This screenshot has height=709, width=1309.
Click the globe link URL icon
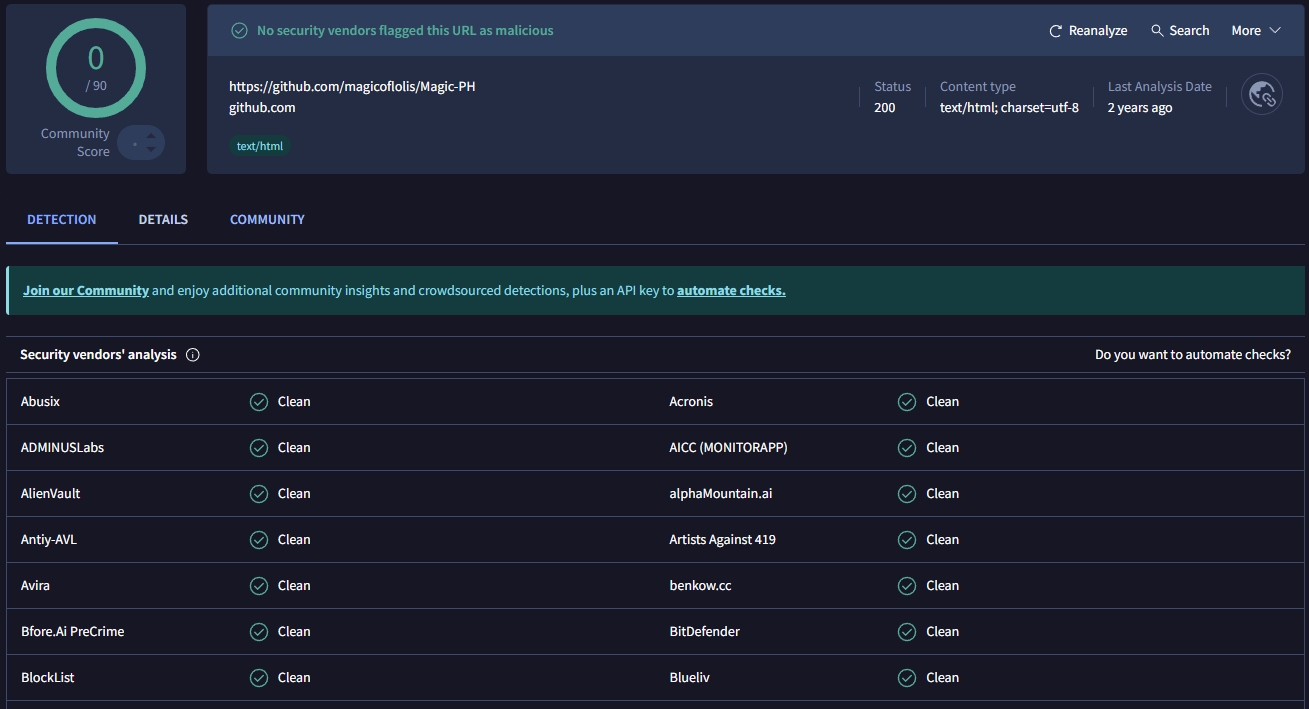coord(1261,95)
